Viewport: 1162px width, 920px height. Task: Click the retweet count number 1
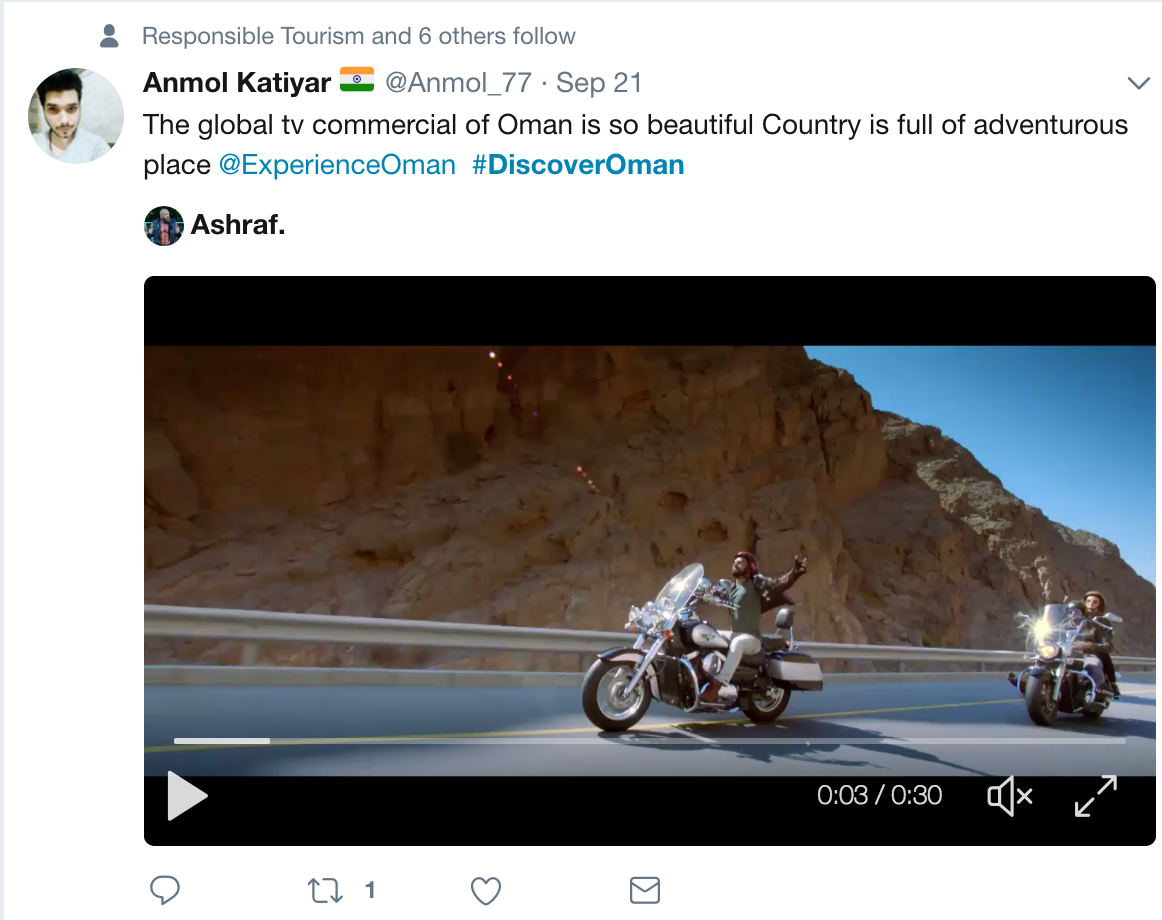click(370, 890)
